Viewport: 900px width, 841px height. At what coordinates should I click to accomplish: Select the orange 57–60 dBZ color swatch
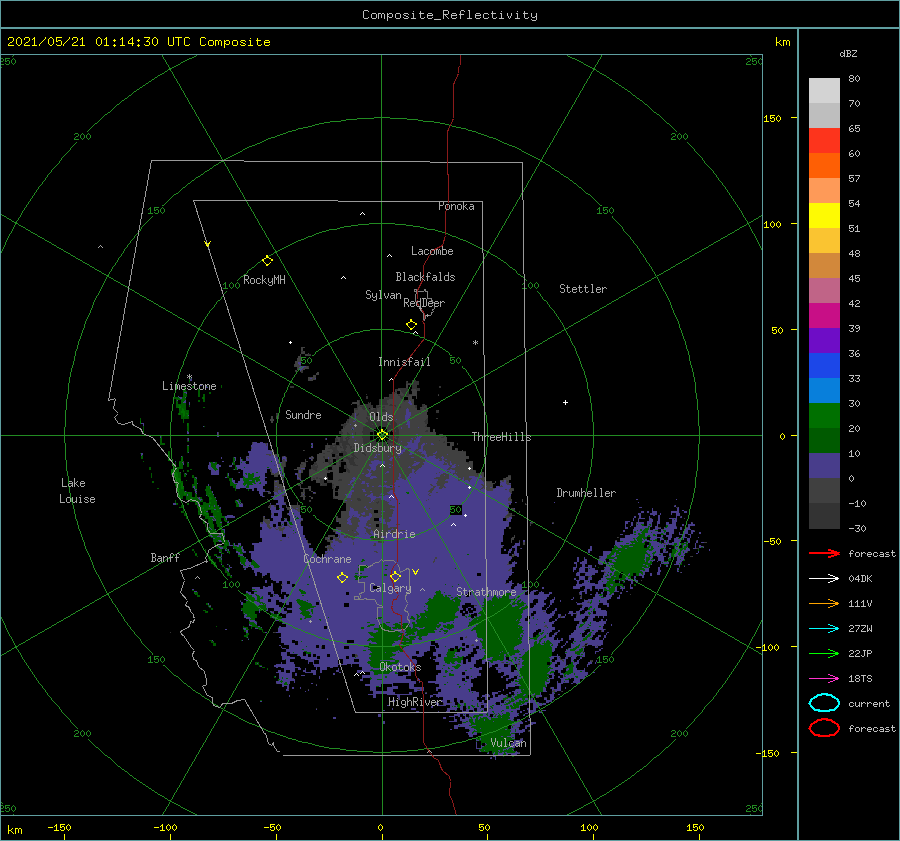(824, 166)
